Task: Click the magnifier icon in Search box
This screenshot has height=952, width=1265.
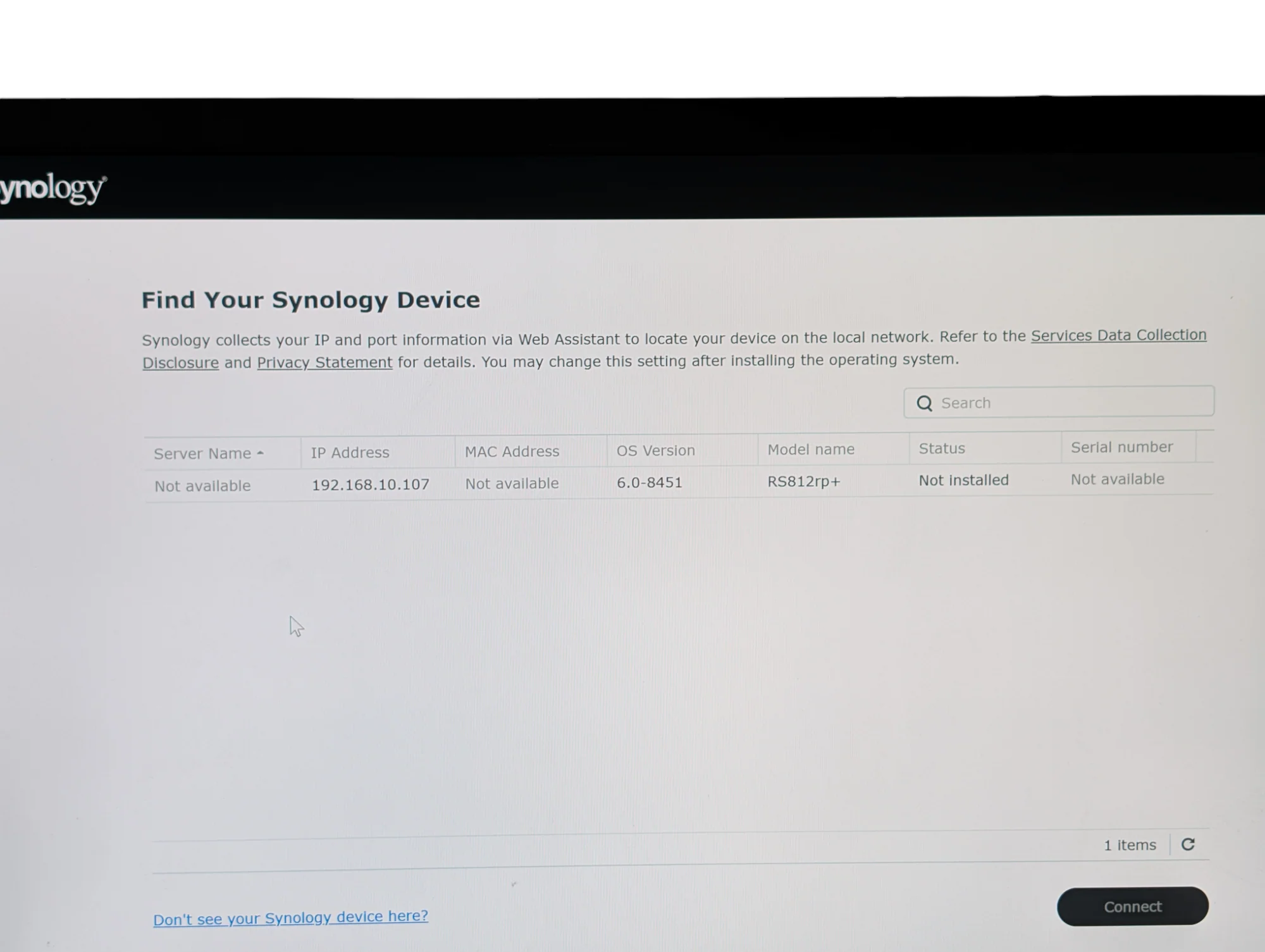Action: coord(925,404)
